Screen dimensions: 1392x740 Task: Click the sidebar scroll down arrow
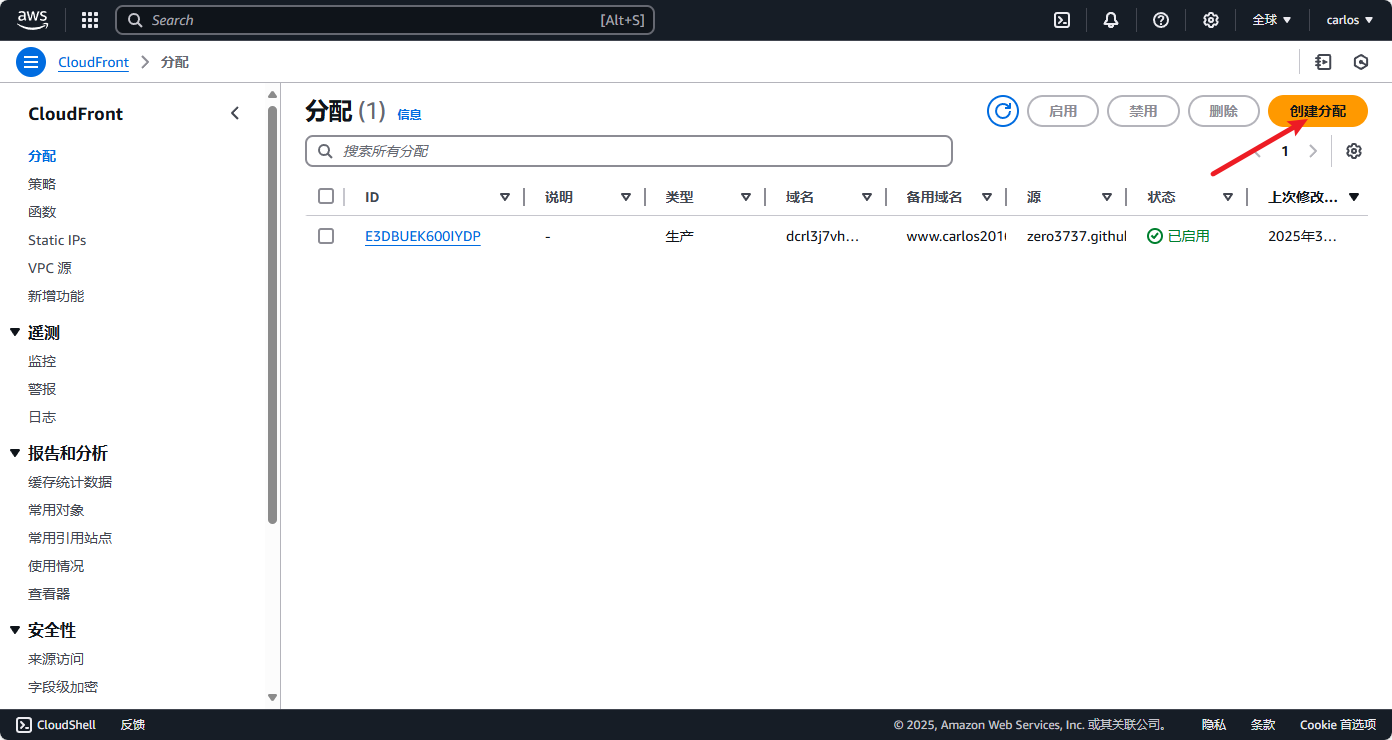click(272, 697)
